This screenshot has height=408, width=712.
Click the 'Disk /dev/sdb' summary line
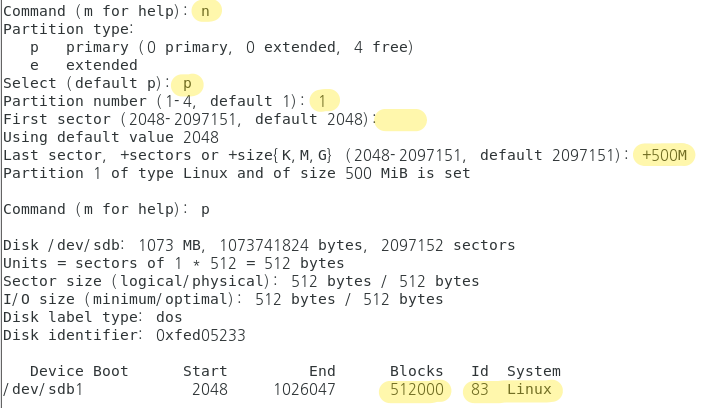(x=259, y=246)
